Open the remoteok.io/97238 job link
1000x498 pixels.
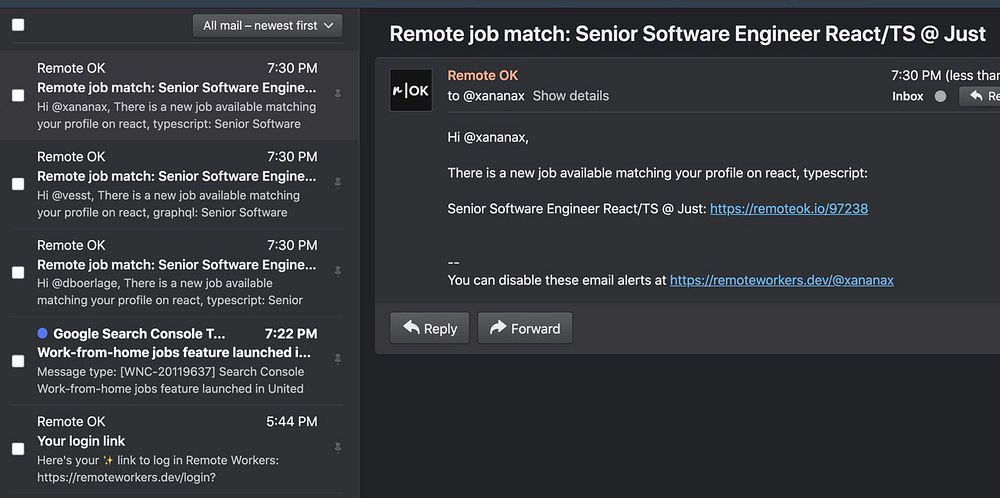pyautogui.click(x=788, y=209)
